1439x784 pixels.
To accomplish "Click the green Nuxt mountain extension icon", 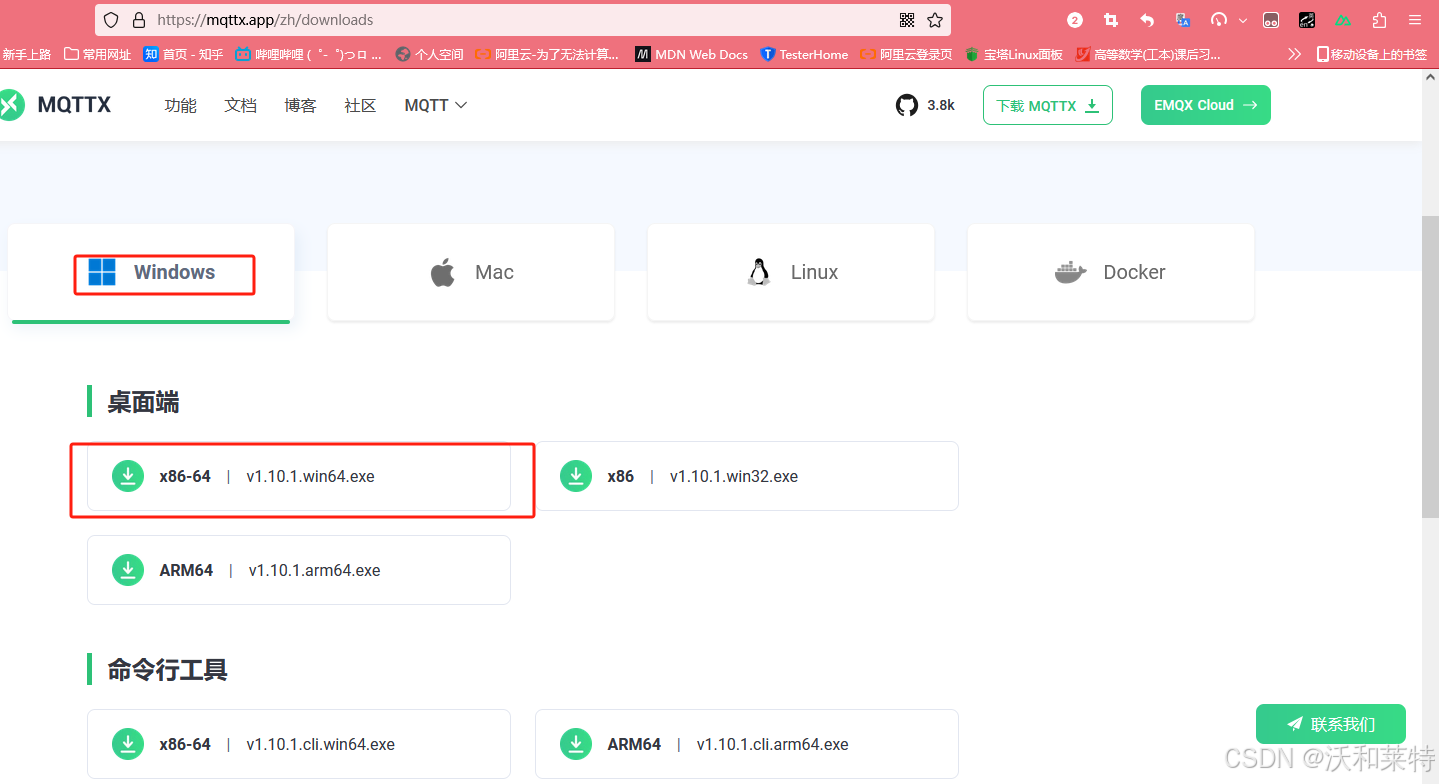I will pyautogui.click(x=1343, y=20).
